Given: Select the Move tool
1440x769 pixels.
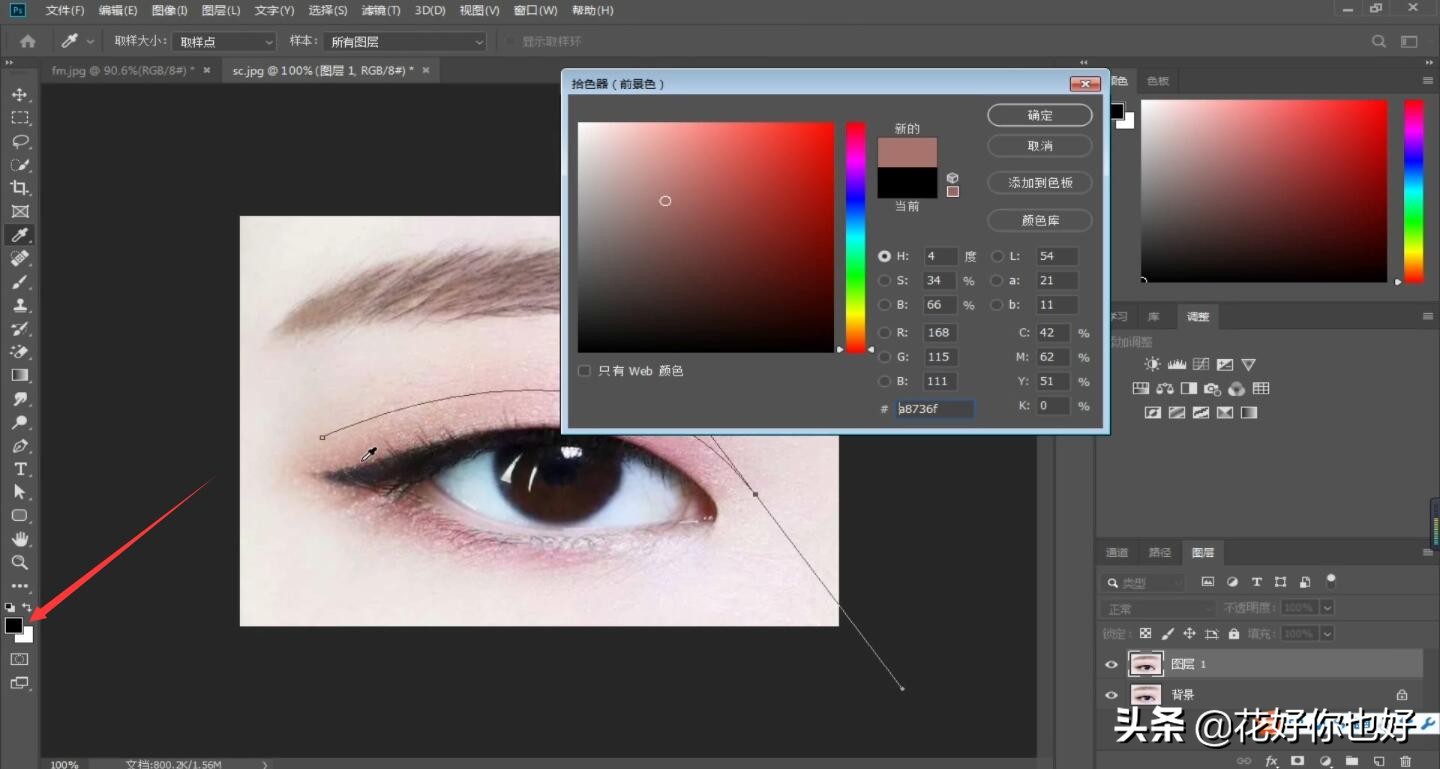Looking at the screenshot, I should coord(19,94).
